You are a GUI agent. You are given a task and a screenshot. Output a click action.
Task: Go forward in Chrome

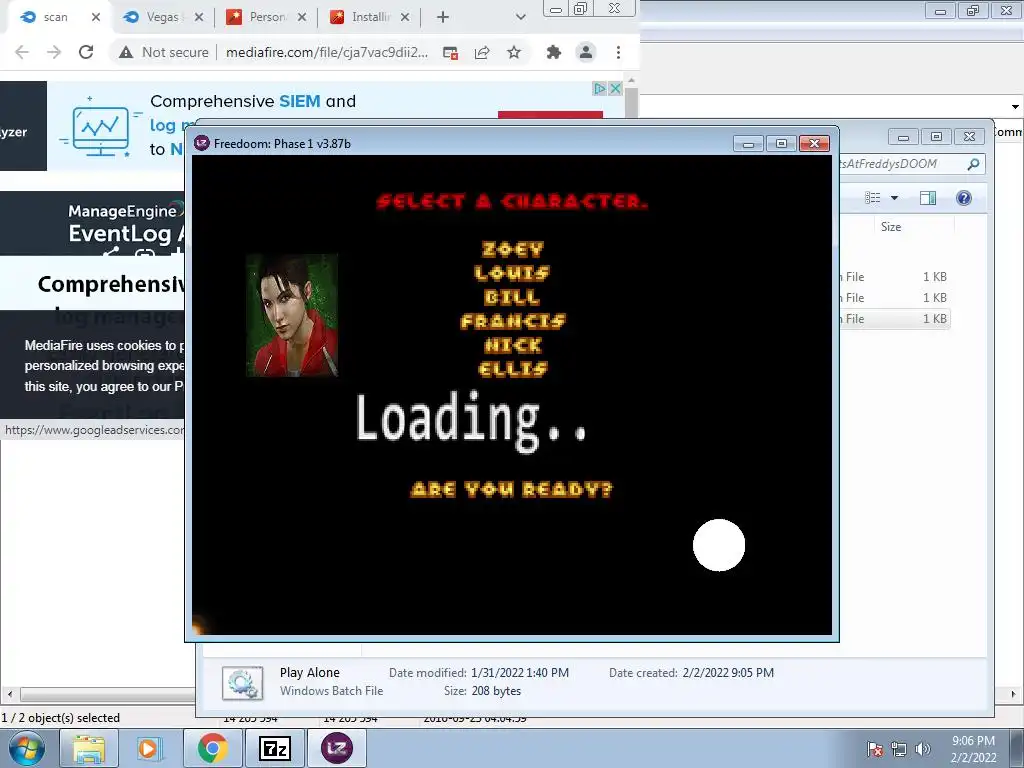tap(54, 52)
